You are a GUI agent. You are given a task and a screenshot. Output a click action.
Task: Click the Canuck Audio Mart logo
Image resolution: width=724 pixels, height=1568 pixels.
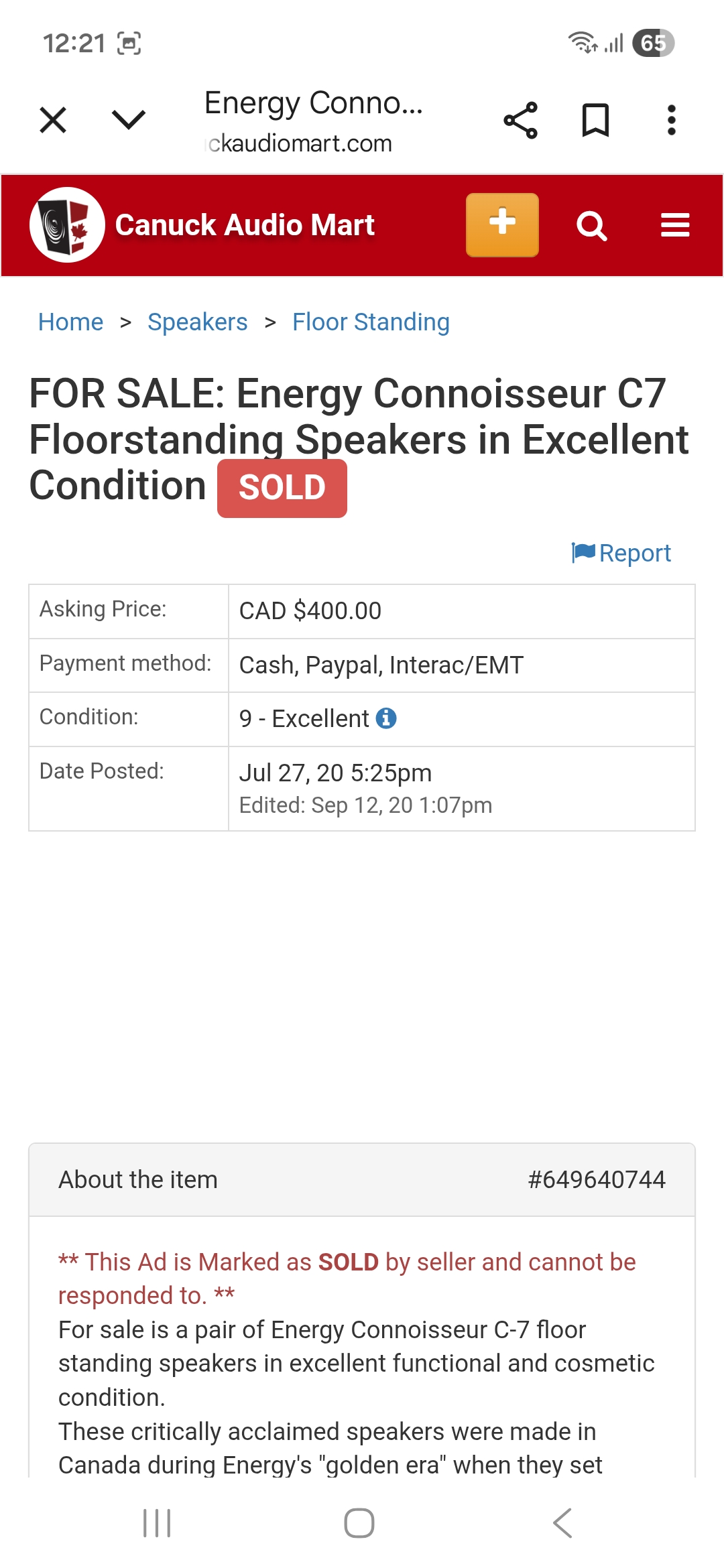(x=68, y=225)
